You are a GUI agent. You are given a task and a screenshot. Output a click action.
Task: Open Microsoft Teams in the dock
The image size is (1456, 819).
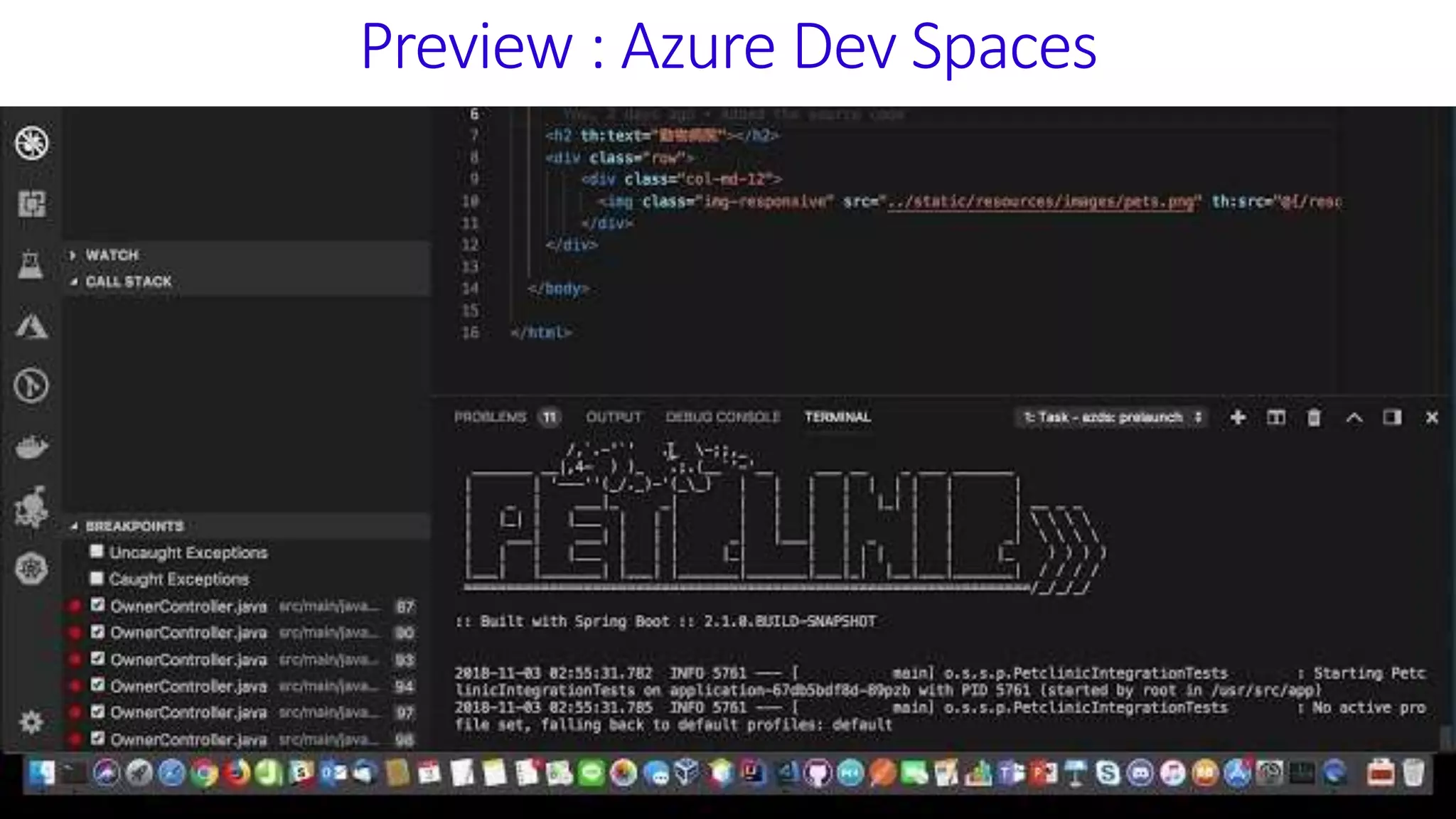pyautogui.click(x=1011, y=773)
